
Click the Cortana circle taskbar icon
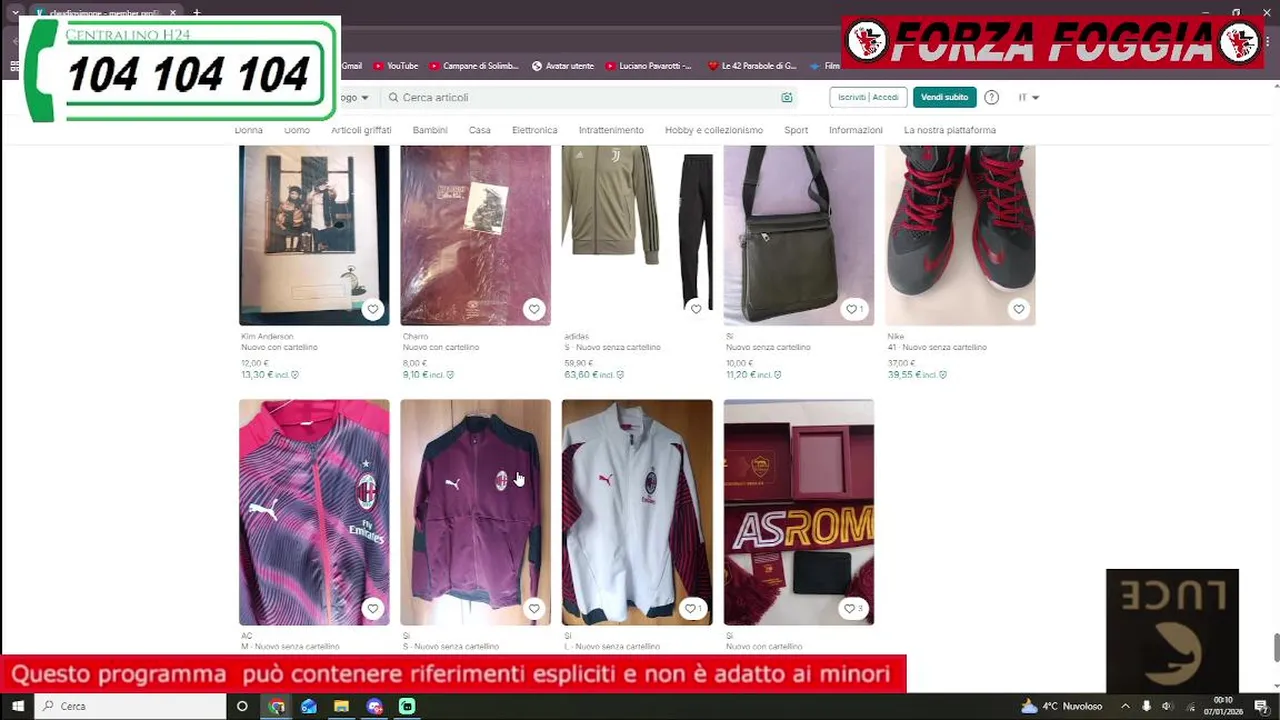coord(242,706)
